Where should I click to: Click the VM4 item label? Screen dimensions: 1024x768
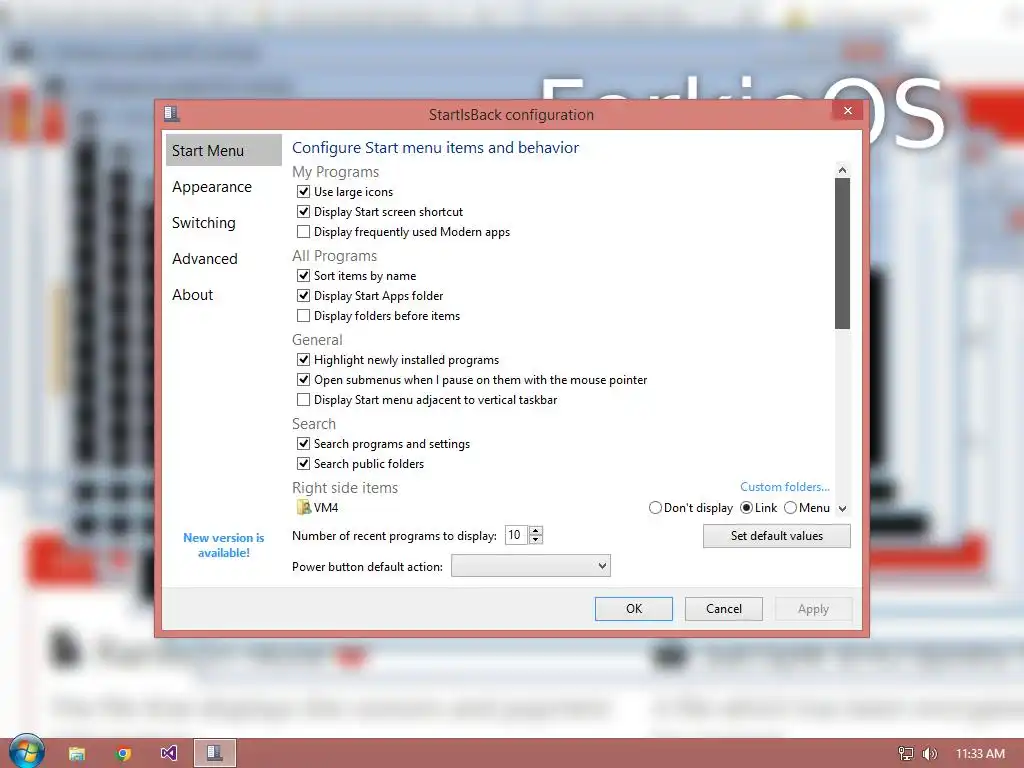coord(326,507)
